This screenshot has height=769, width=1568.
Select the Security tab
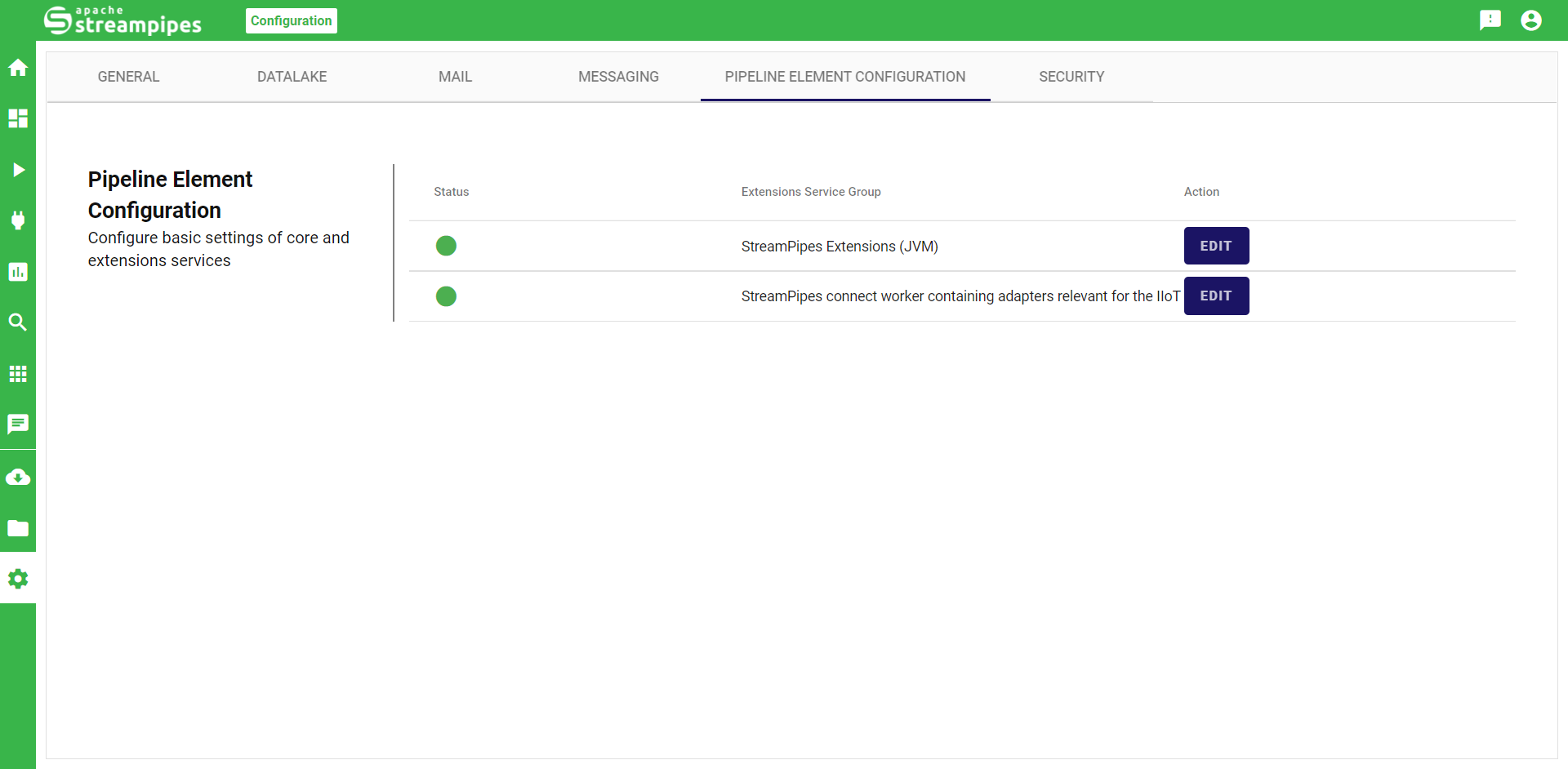tap(1071, 77)
